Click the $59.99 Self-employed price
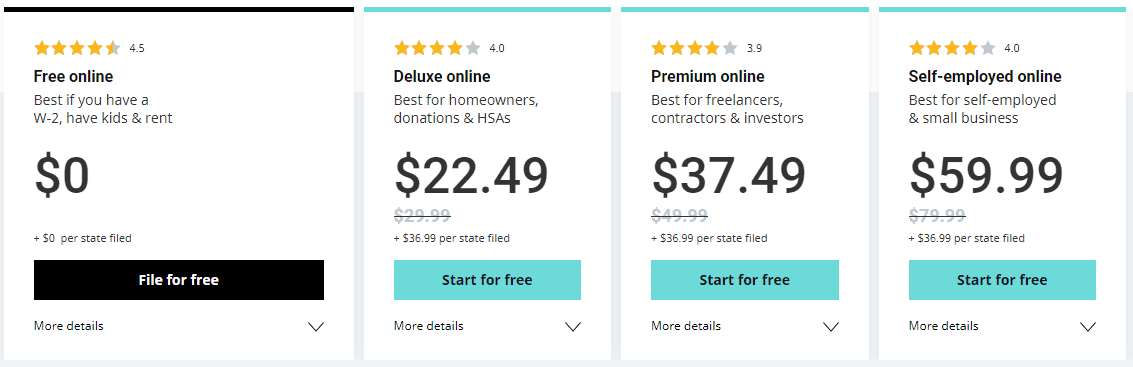 pyautogui.click(x=986, y=176)
